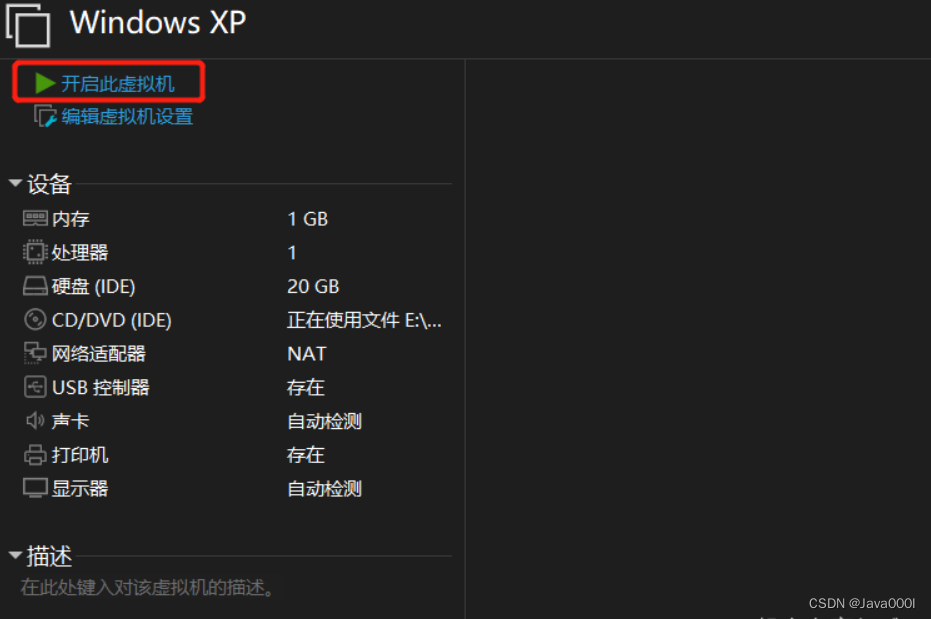Click the Windows XP title text

(158, 23)
